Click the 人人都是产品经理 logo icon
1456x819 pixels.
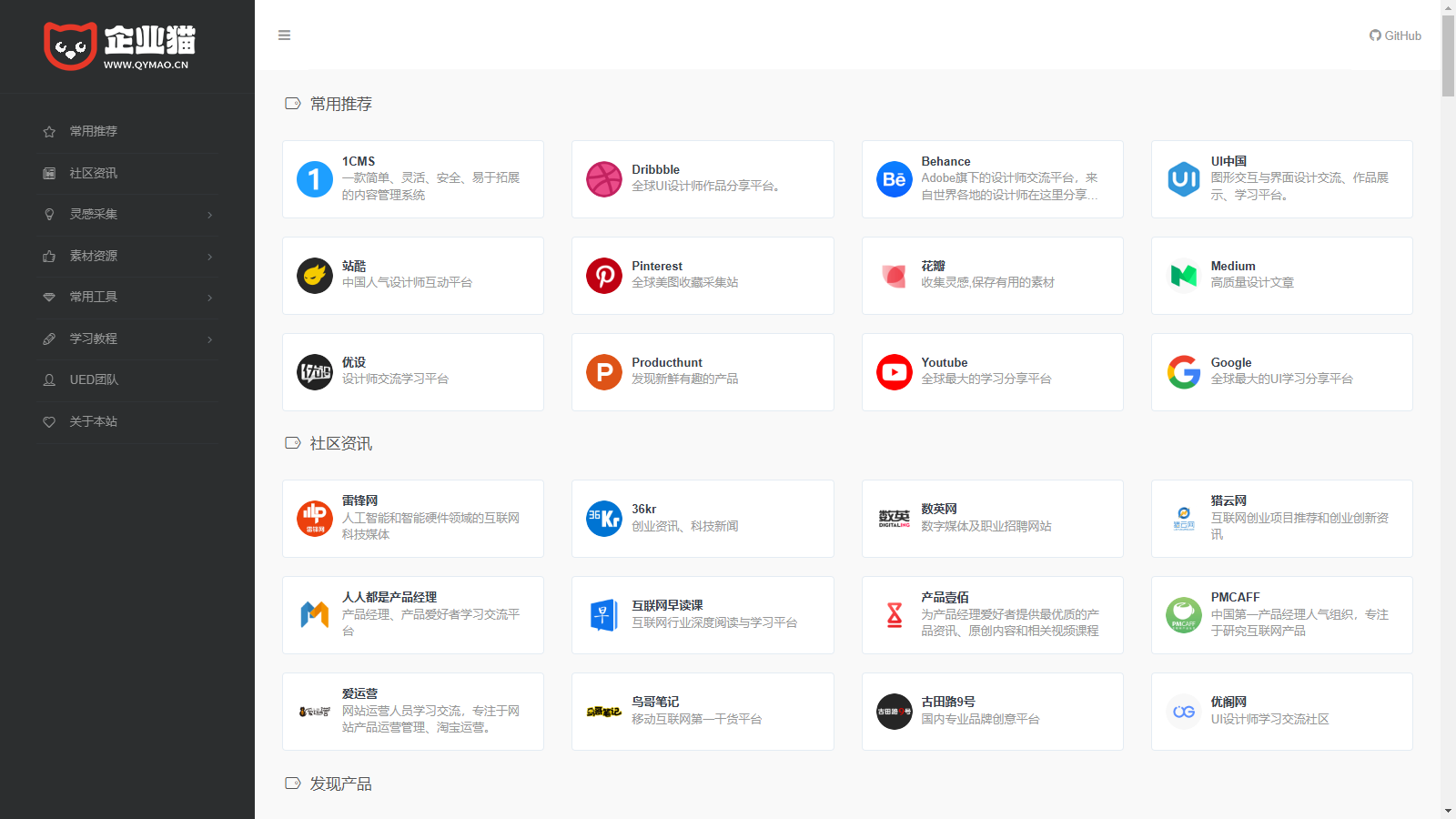pyautogui.click(x=315, y=615)
